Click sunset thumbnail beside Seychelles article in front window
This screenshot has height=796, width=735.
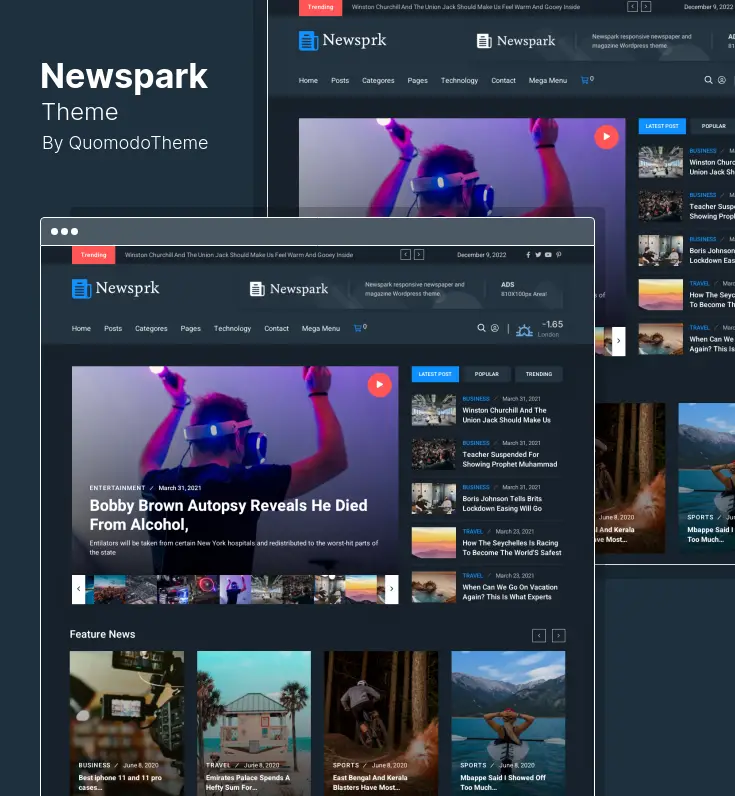433,543
